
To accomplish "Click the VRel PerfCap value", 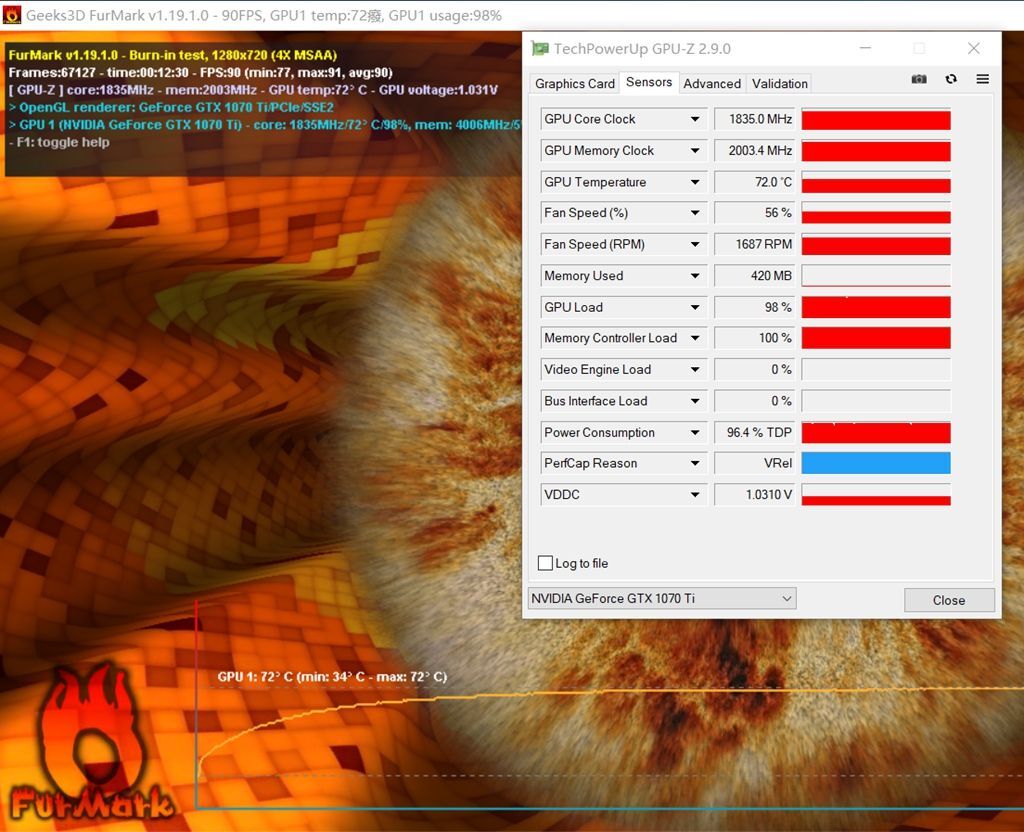I will coord(755,463).
